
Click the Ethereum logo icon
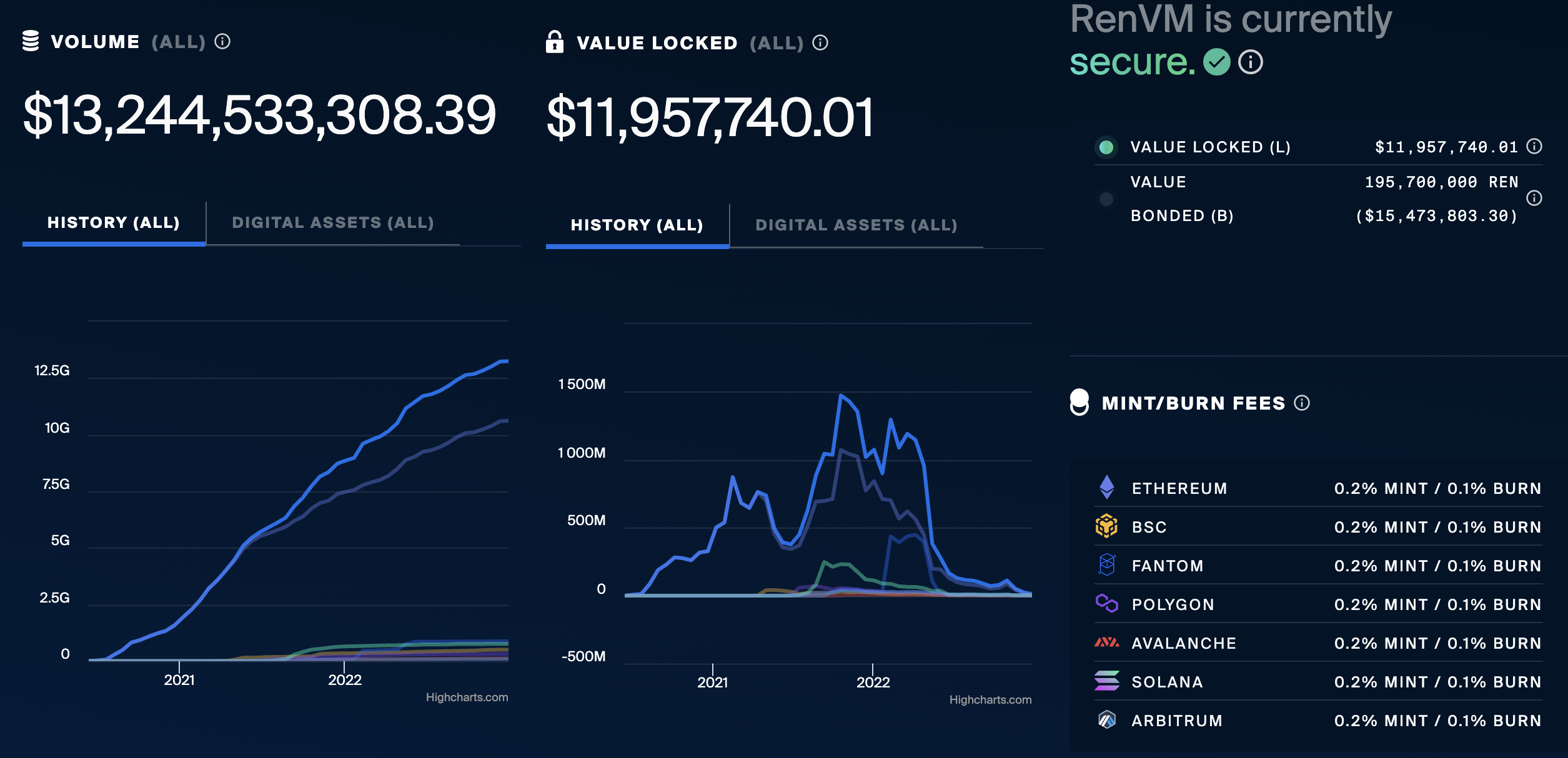point(1107,488)
